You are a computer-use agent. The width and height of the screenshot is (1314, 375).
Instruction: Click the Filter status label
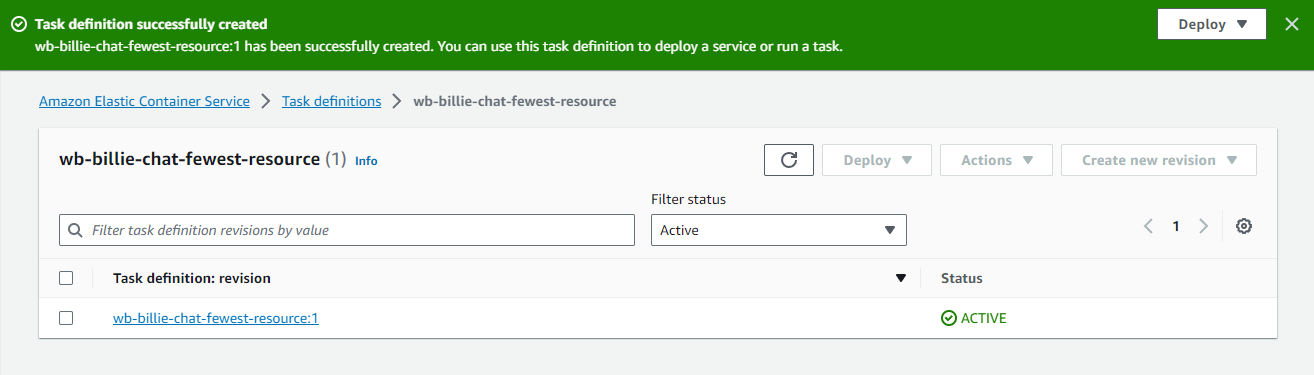click(x=688, y=199)
